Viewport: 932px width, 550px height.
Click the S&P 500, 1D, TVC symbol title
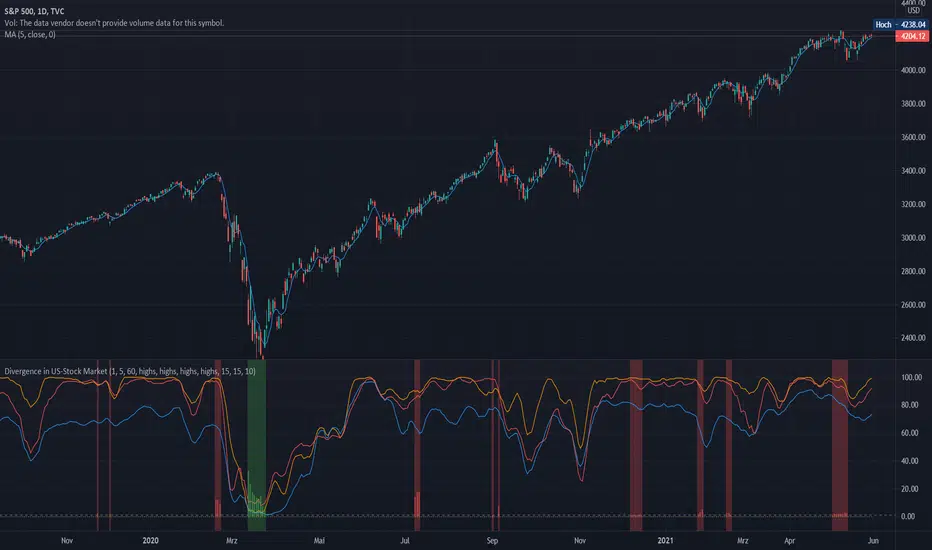pyautogui.click(x=34, y=11)
